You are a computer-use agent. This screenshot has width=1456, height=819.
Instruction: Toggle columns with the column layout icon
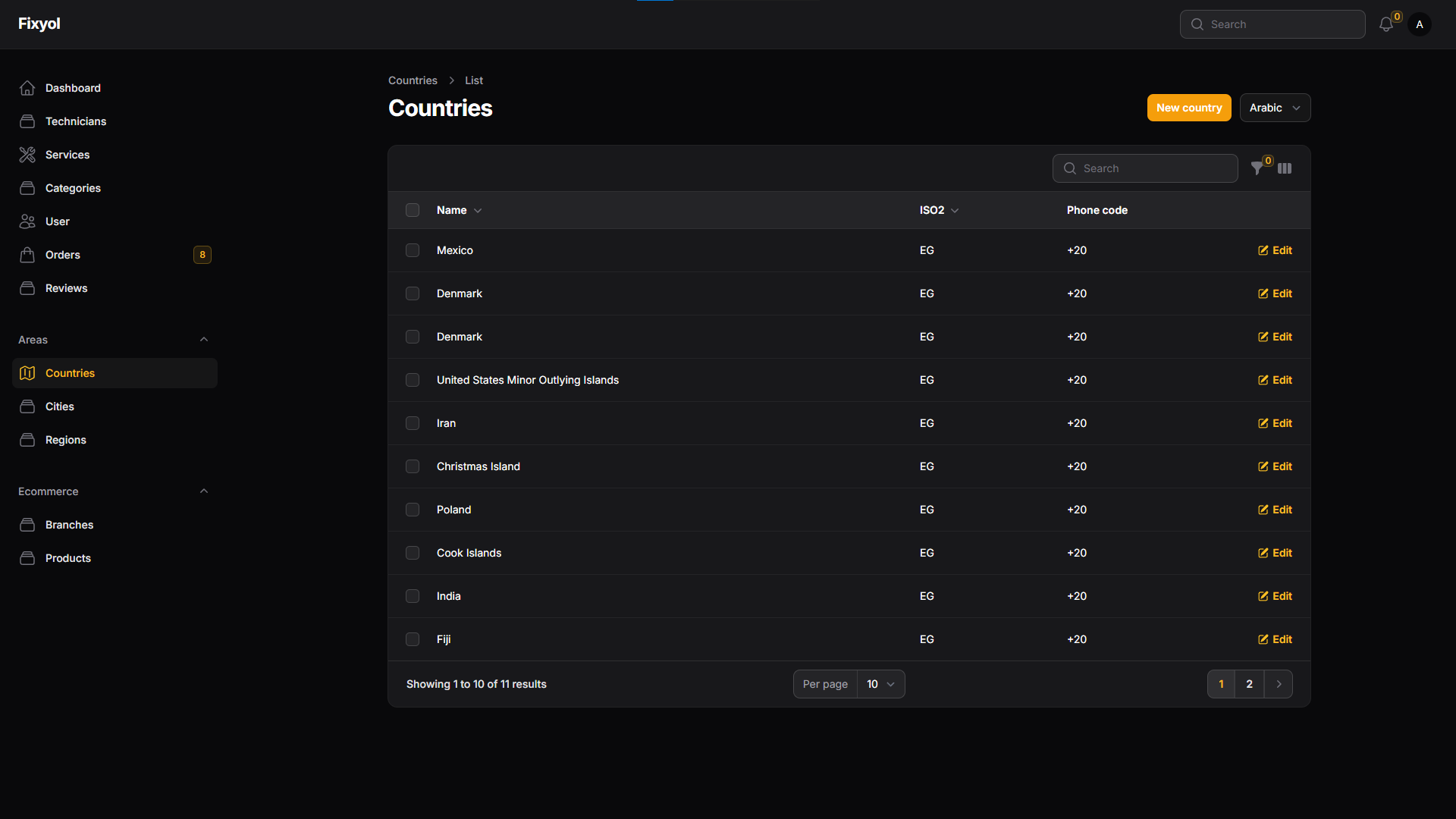1285,168
